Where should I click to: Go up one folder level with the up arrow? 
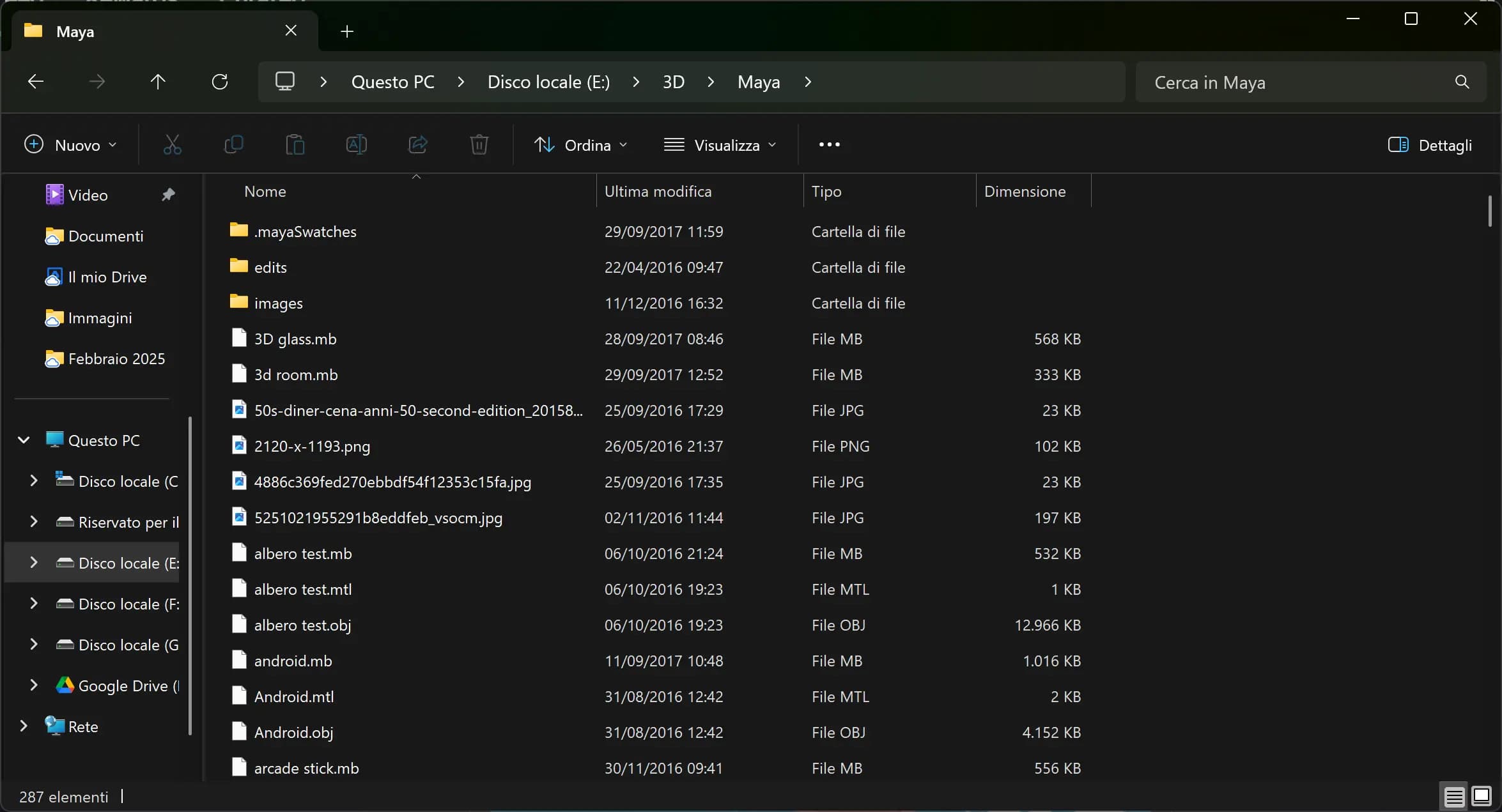tap(158, 82)
